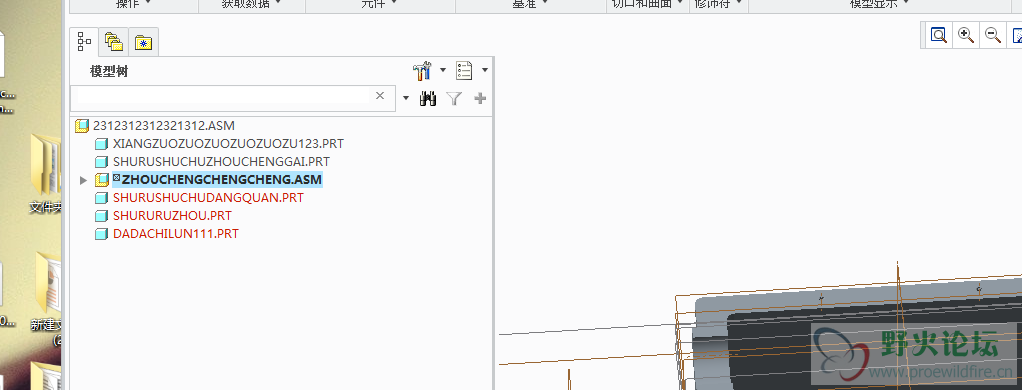The height and width of the screenshot is (390, 1022).
Task: Click the zoom in magnifier icon
Action: coord(966,35)
